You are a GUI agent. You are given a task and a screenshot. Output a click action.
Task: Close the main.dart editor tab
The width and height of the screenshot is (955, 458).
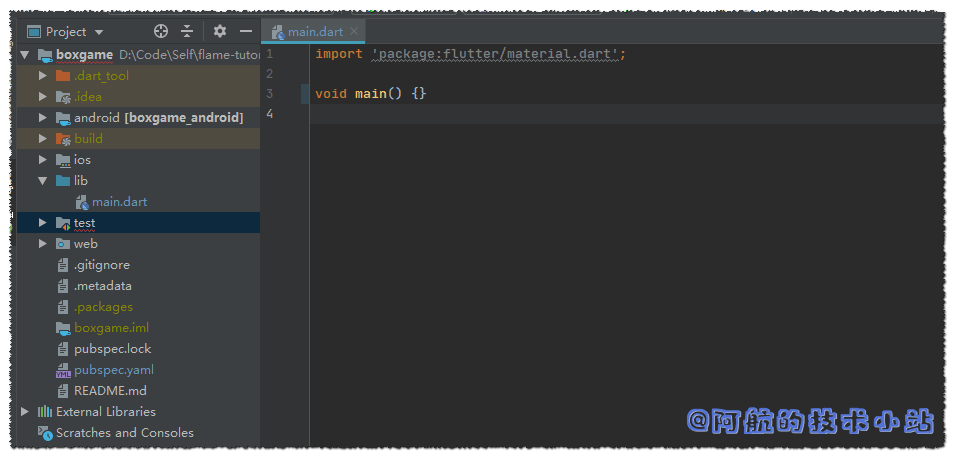355,32
